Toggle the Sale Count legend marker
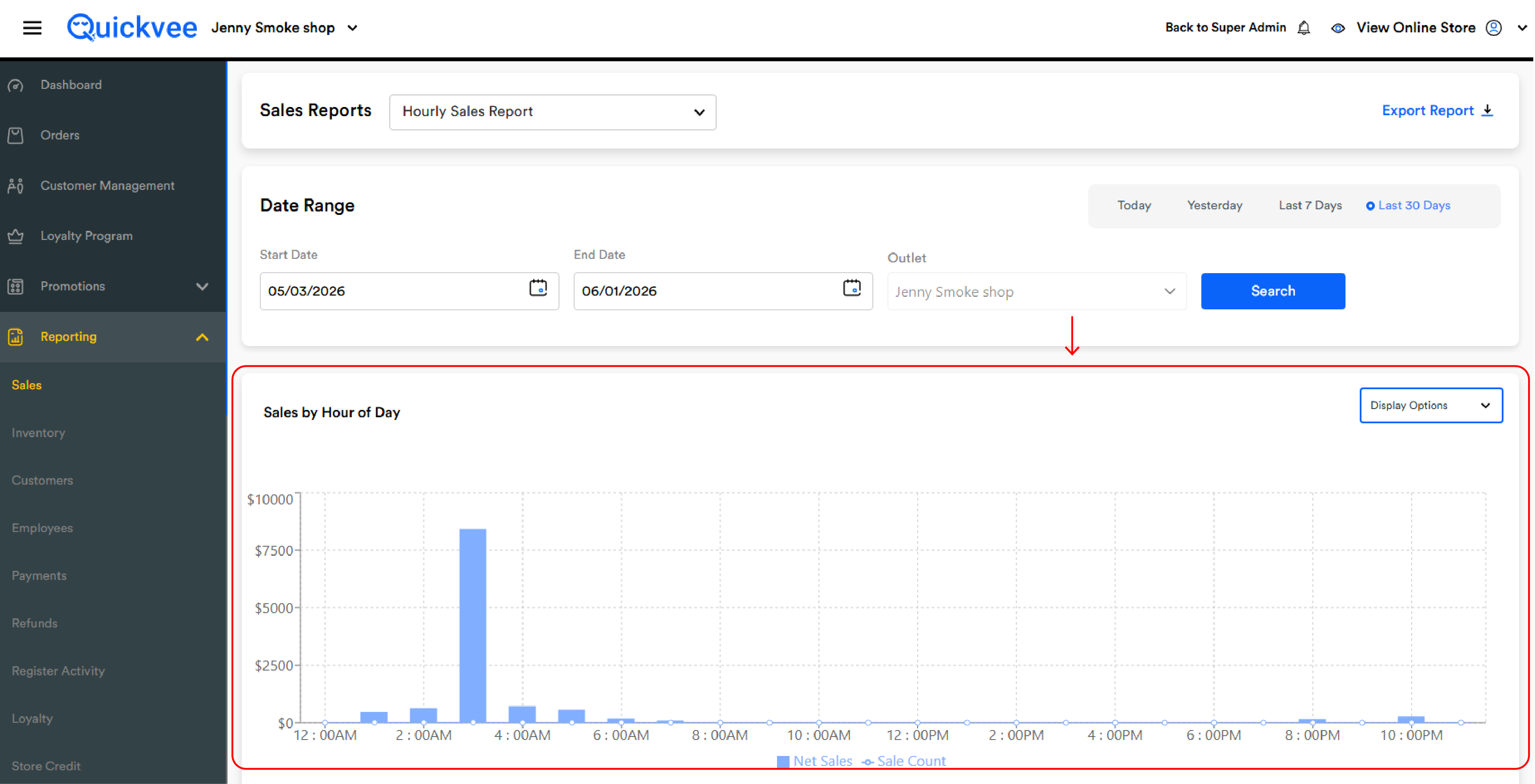This screenshot has width=1535, height=784. pos(868,762)
